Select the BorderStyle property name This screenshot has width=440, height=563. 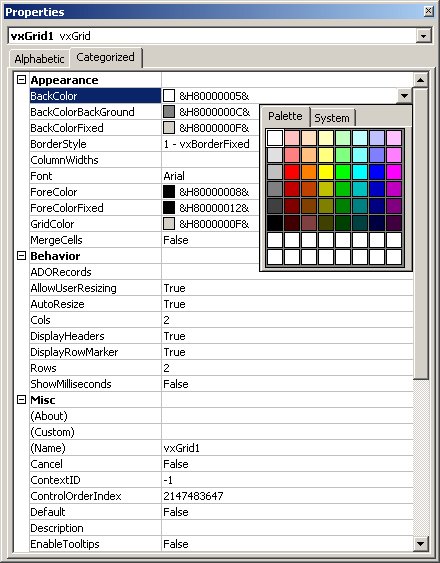(x=58, y=144)
